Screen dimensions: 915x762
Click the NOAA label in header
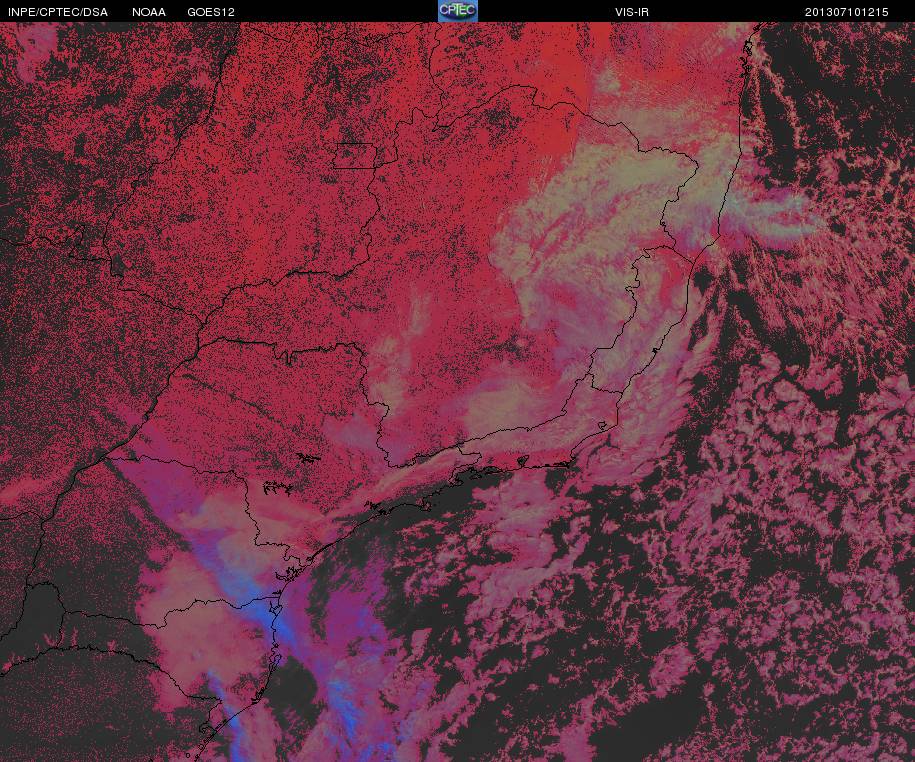click(x=148, y=12)
